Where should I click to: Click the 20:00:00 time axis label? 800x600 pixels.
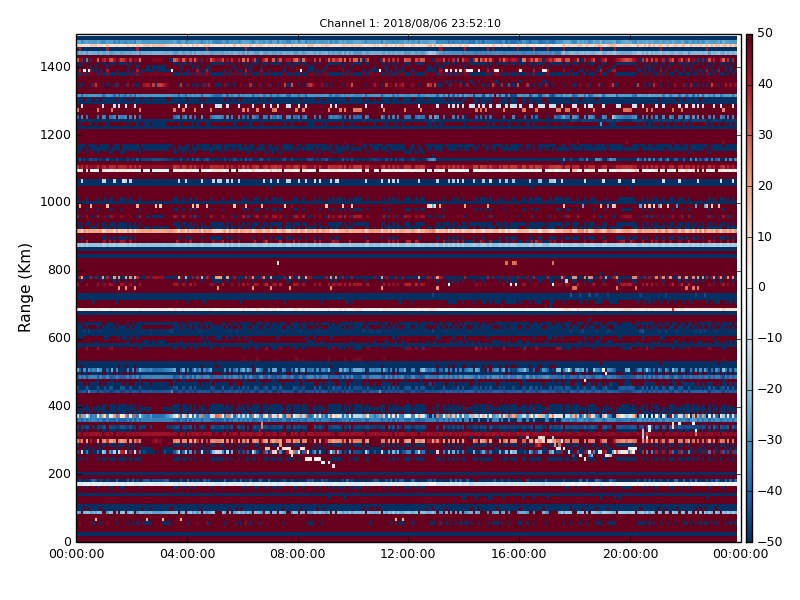[x=630, y=554]
